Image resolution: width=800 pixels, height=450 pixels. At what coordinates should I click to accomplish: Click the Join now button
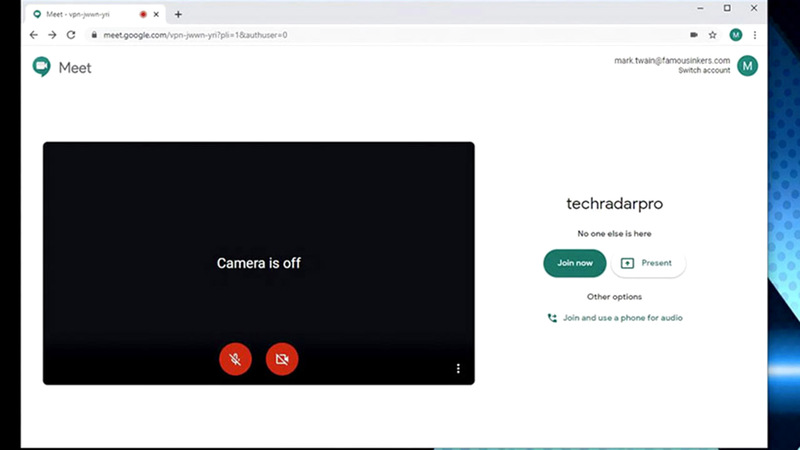click(575, 263)
